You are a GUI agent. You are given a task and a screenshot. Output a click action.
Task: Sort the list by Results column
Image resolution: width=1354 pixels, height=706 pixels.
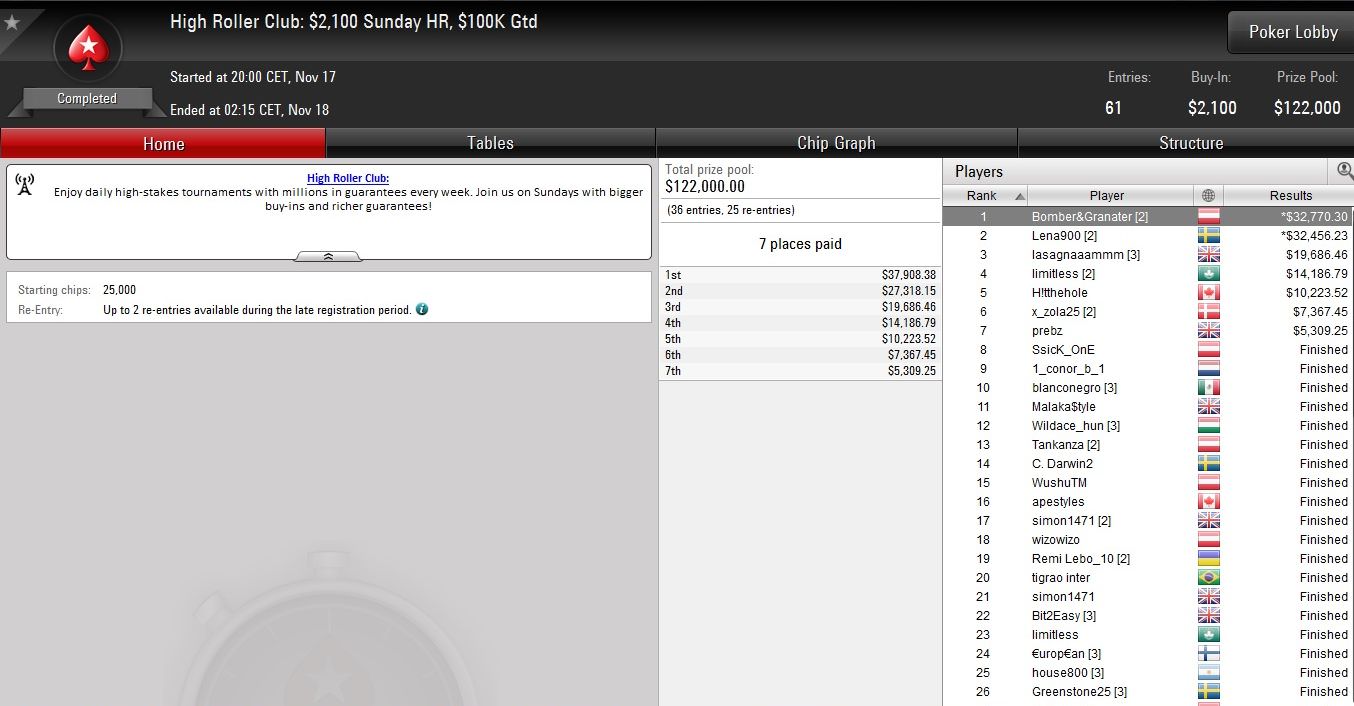click(1290, 196)
